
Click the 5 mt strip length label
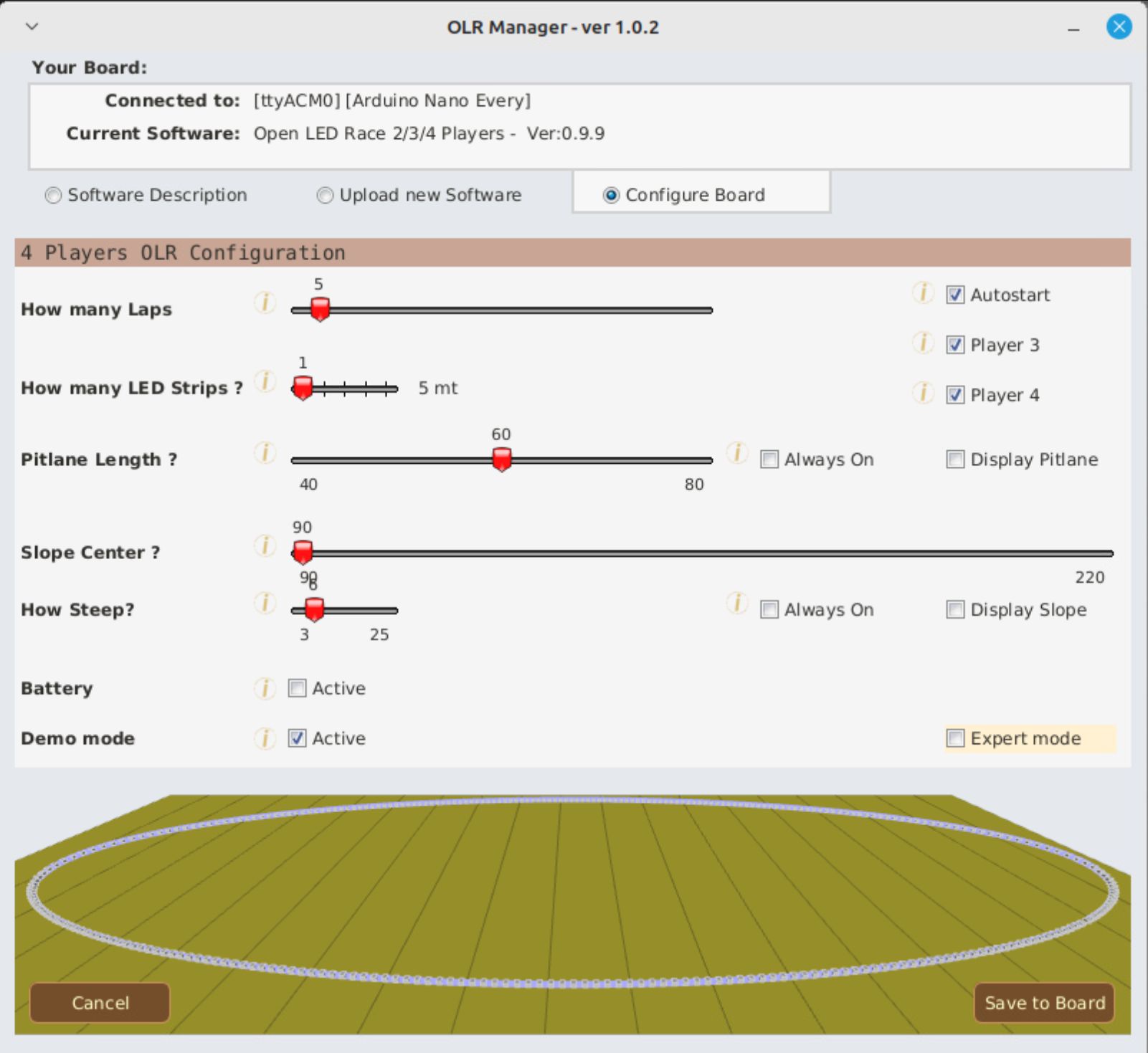[438, 388]
